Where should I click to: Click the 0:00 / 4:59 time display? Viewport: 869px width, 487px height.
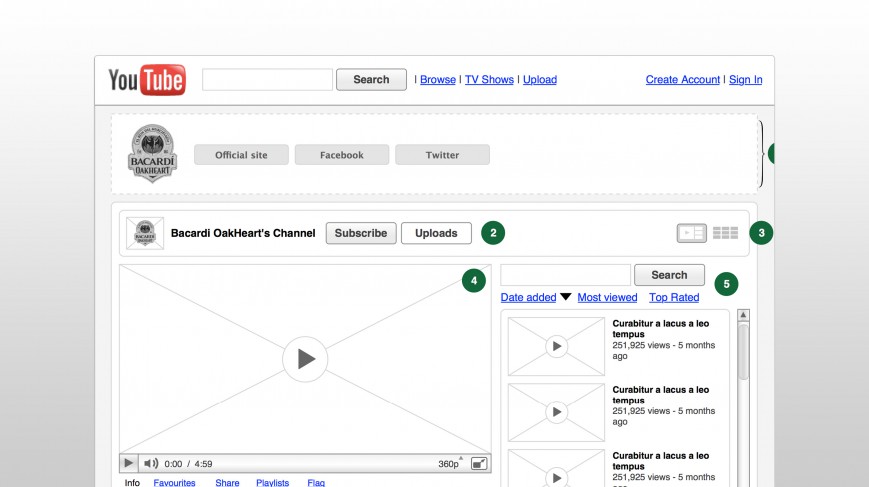click(188, 464)
